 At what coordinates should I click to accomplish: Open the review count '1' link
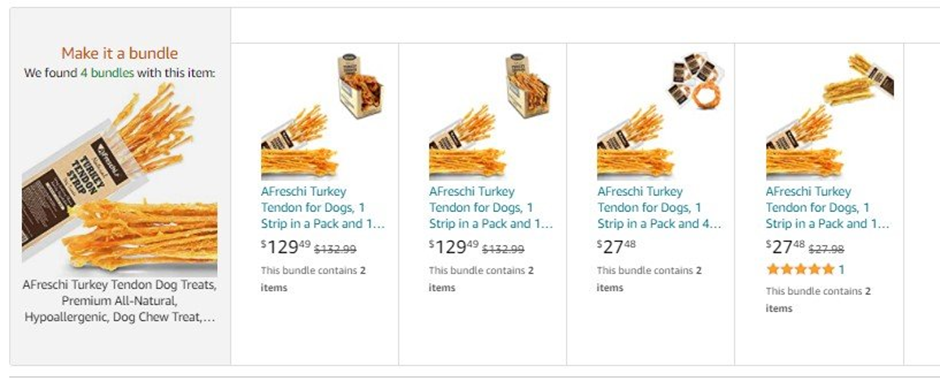coord(842,270)
